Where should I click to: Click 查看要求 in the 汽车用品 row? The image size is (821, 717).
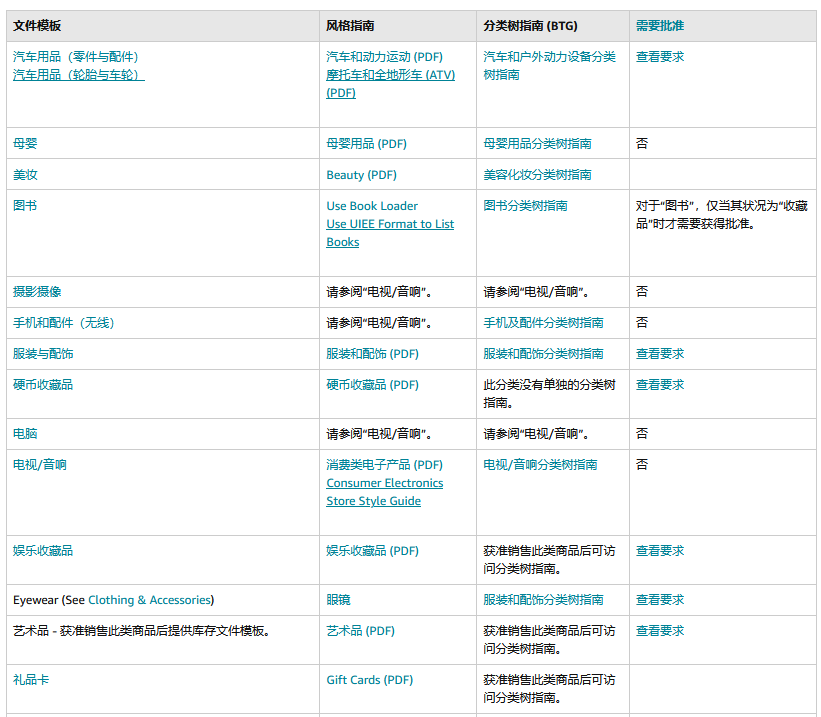[x=660, y=57]
